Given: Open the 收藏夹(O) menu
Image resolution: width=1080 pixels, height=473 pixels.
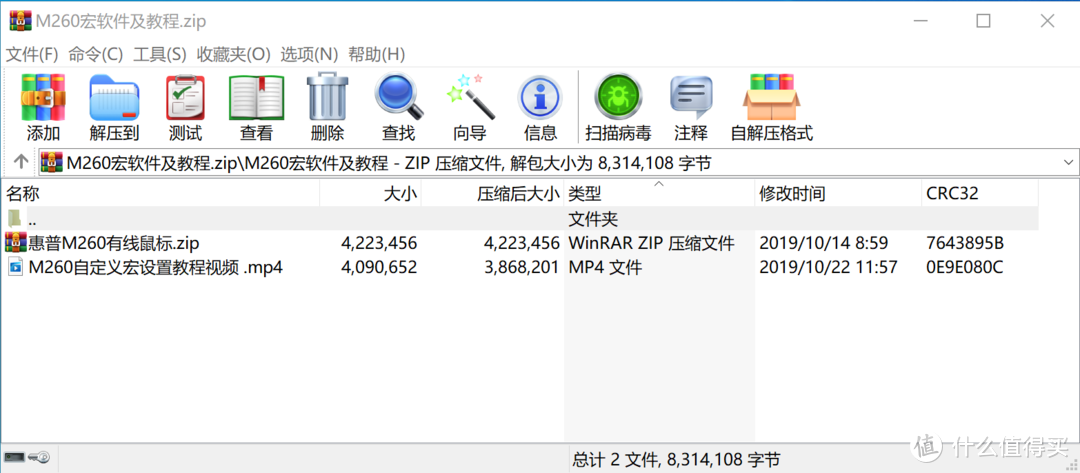Looking at the screenshot, I should pyautogui.click(x=233, y=54).
